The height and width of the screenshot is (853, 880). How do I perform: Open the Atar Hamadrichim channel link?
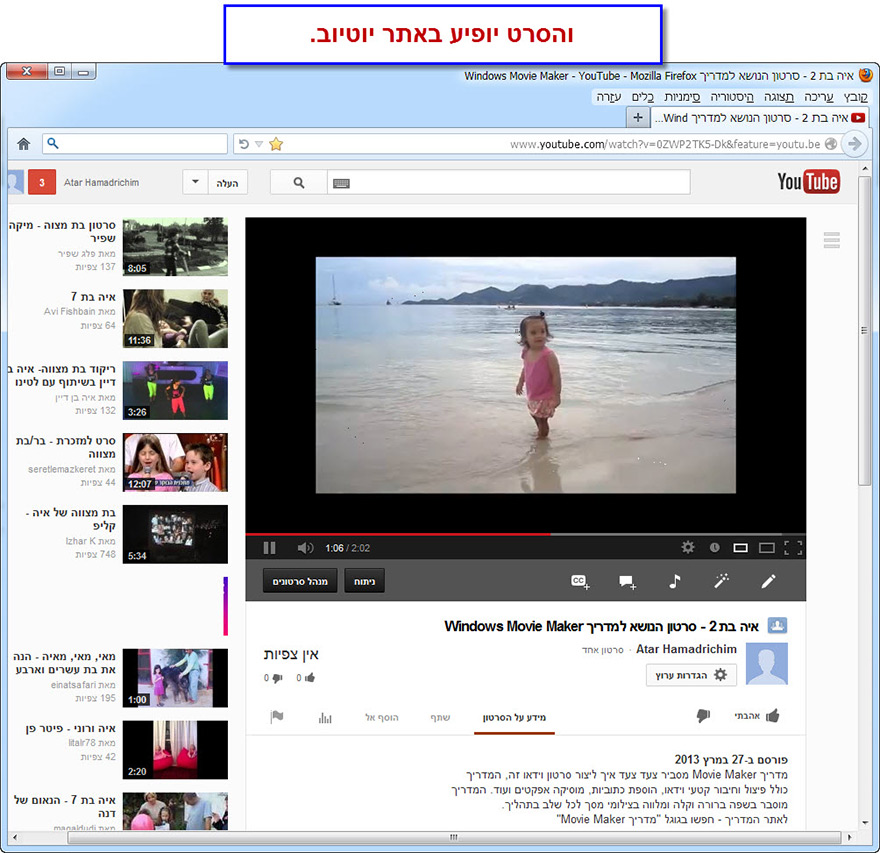coord(686,649)
